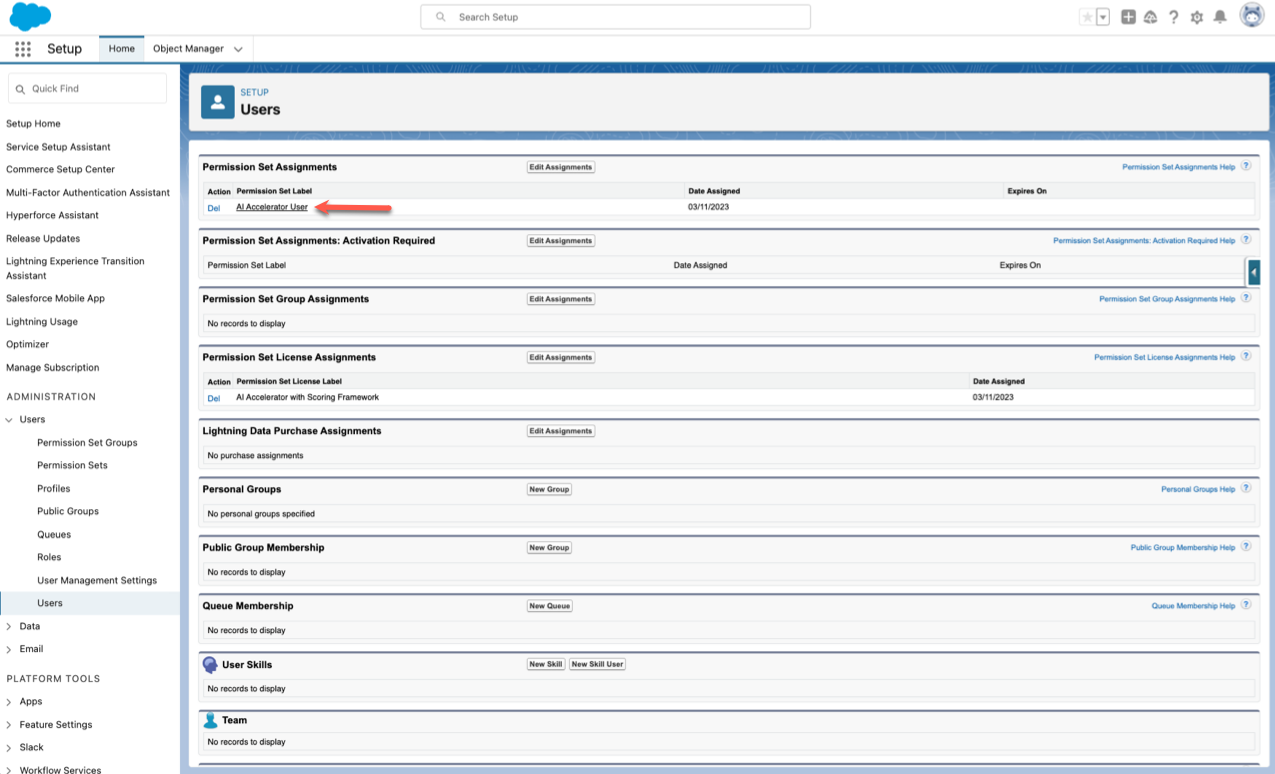
Task: Open the Trailhead guidance cloud icon
Action: click(1150, 17)
